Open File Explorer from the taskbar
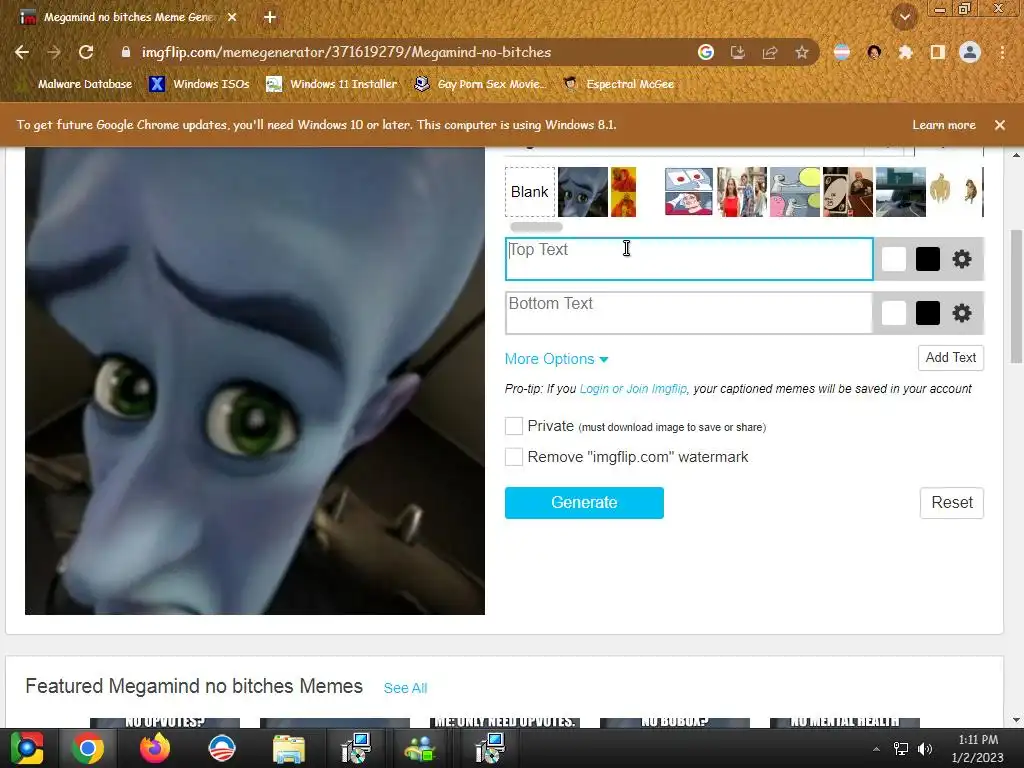This screenshot has height=768, width=1024. click(289, 748)
